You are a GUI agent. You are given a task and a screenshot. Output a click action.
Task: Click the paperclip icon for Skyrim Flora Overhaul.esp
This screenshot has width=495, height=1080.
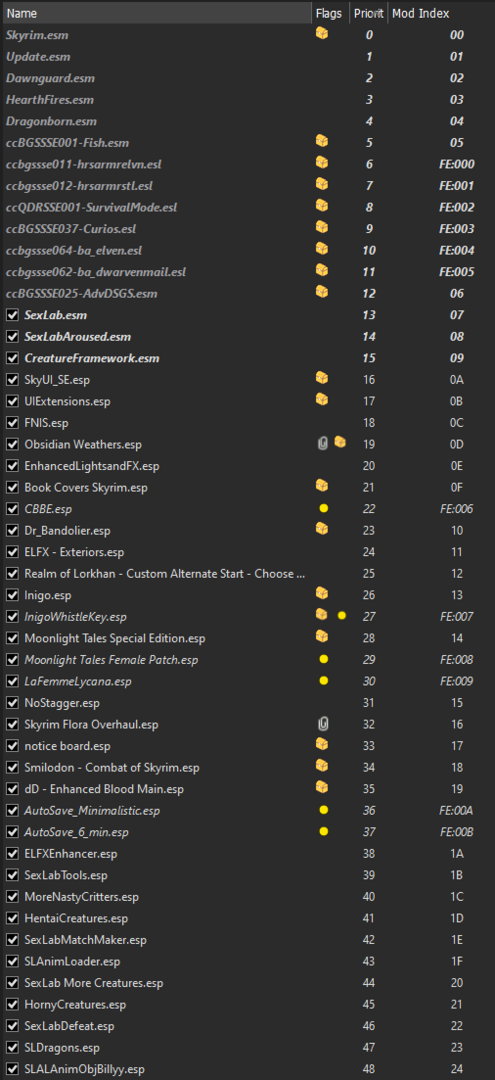click(x=323, y=724)
